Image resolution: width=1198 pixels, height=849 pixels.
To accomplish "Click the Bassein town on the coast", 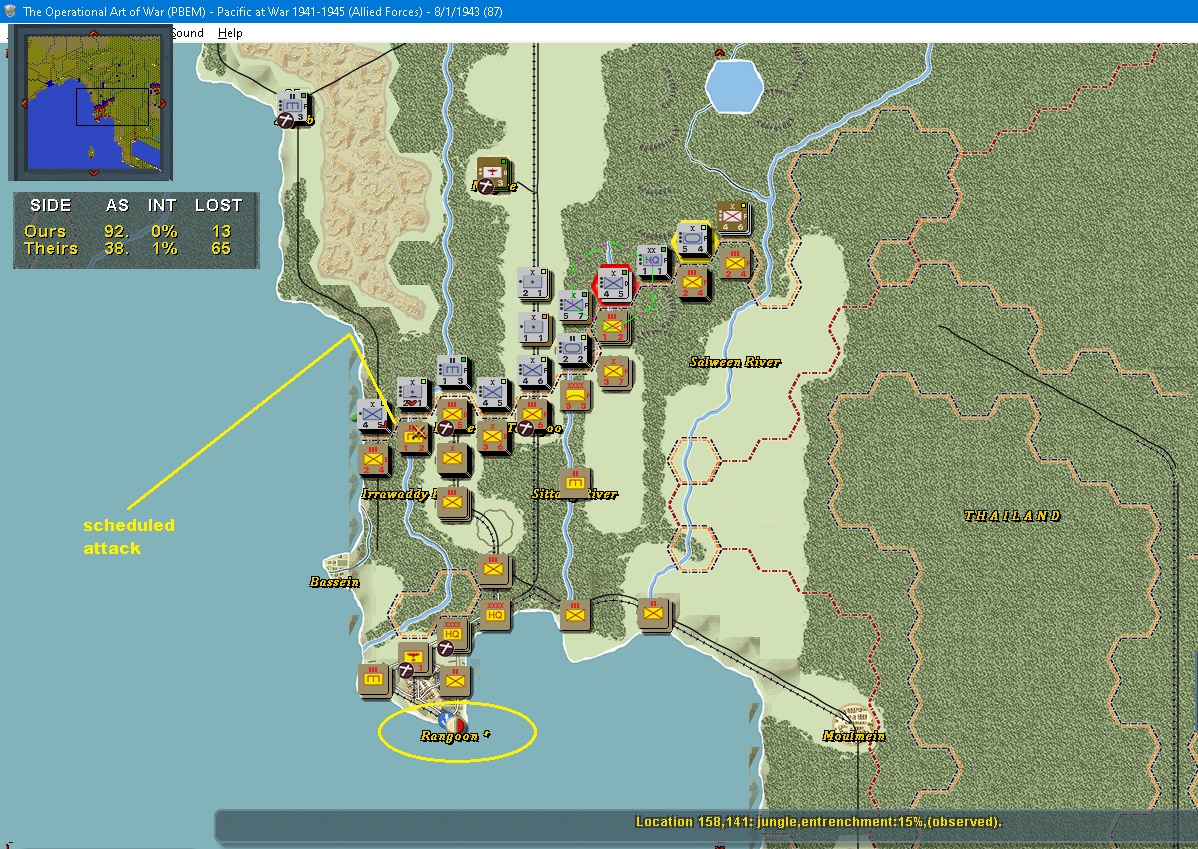I will 335,565.
